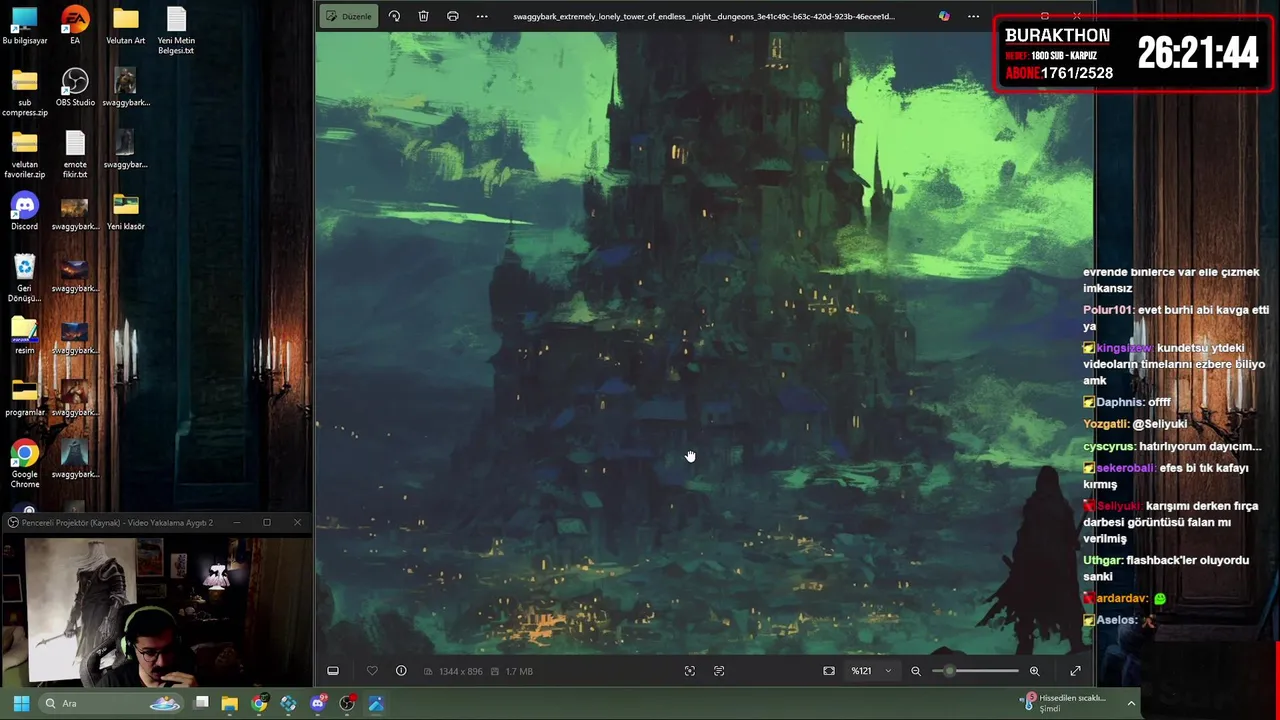Open emote fikir.txt on desktop

tap(75, 155)
